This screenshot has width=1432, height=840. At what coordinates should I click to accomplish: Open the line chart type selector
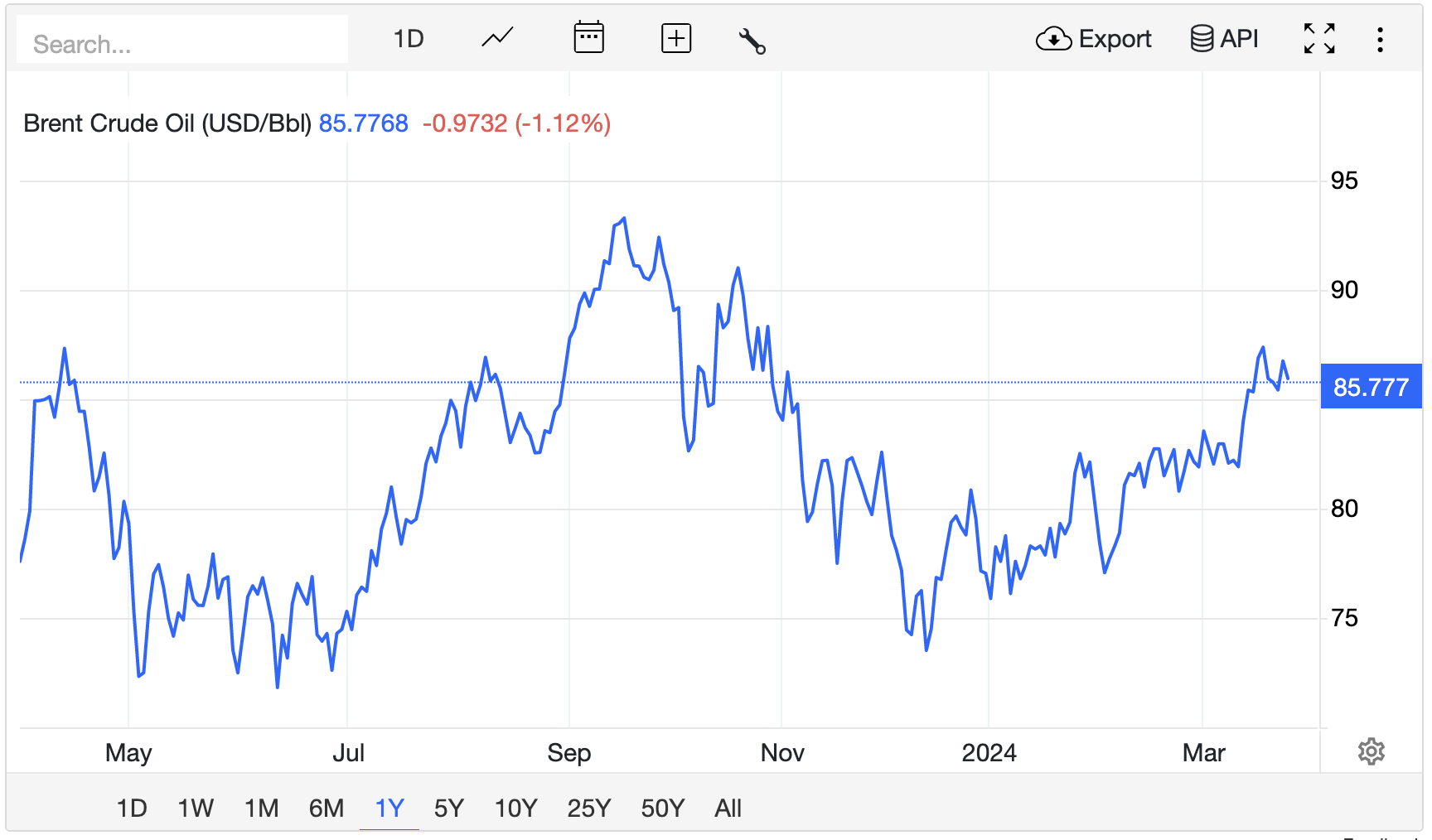pyautogui.click(x=497, y=38)
